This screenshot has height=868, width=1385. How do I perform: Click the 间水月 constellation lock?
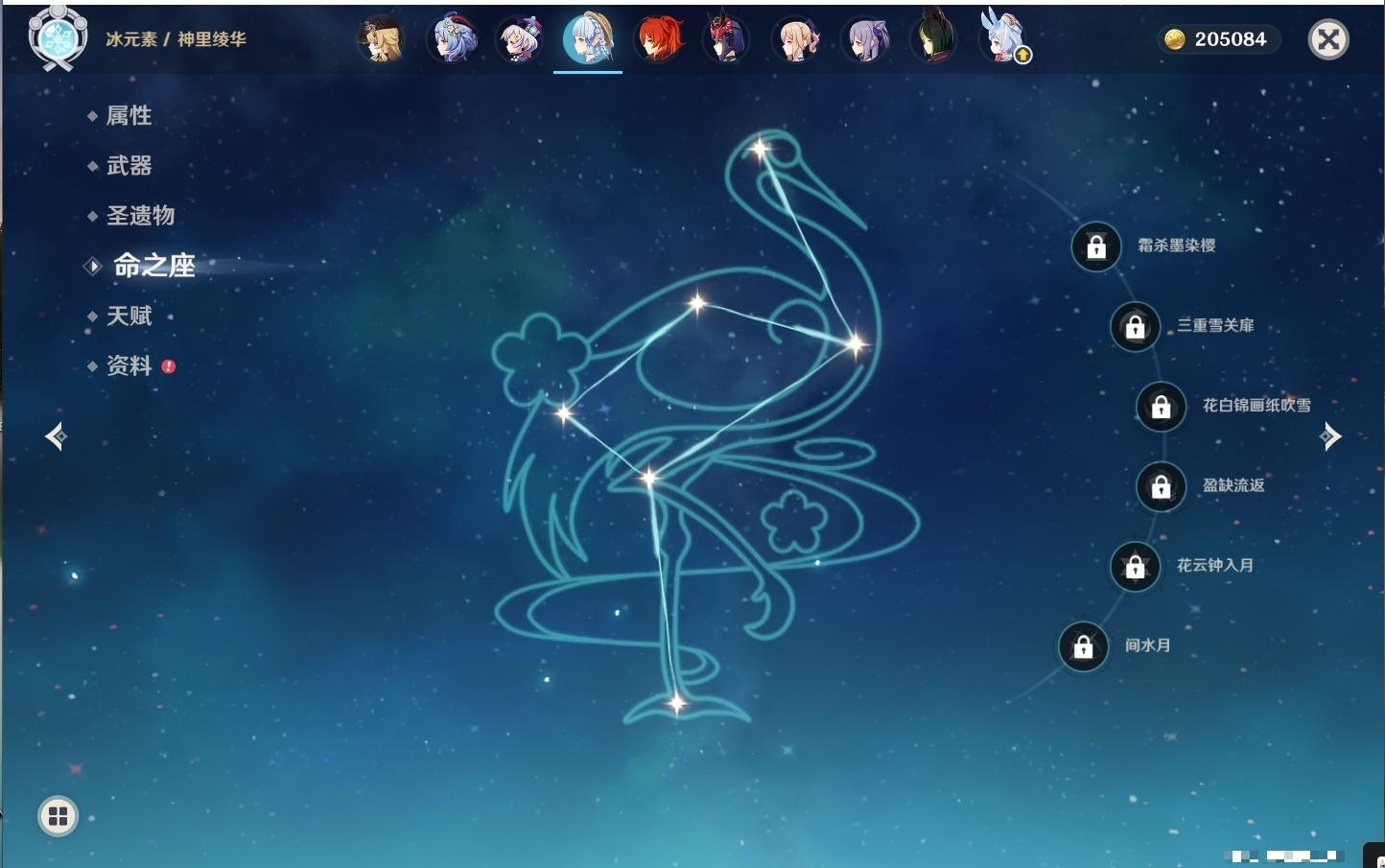pyautogui.click(x=1083, y=646)
